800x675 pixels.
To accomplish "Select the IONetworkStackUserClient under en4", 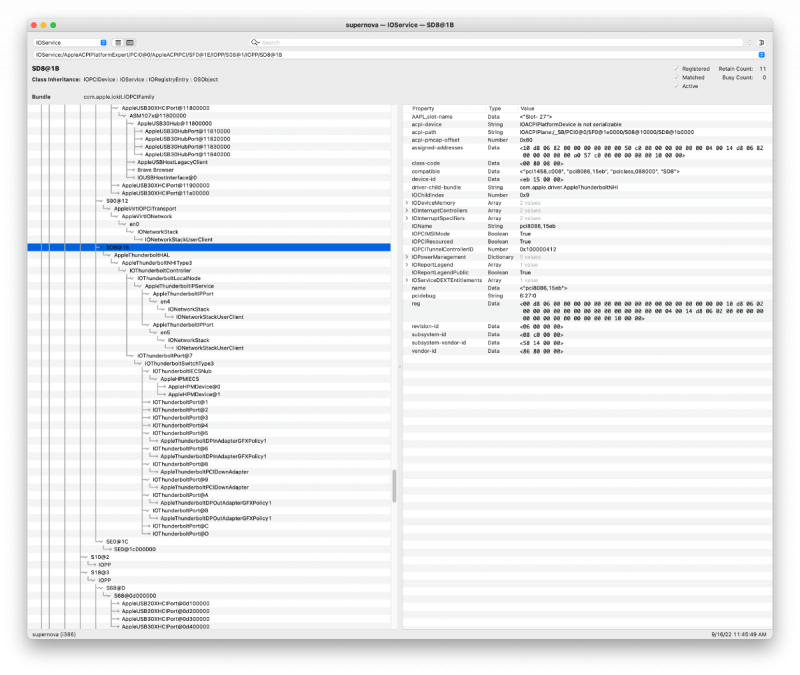I will pos(210,317).
